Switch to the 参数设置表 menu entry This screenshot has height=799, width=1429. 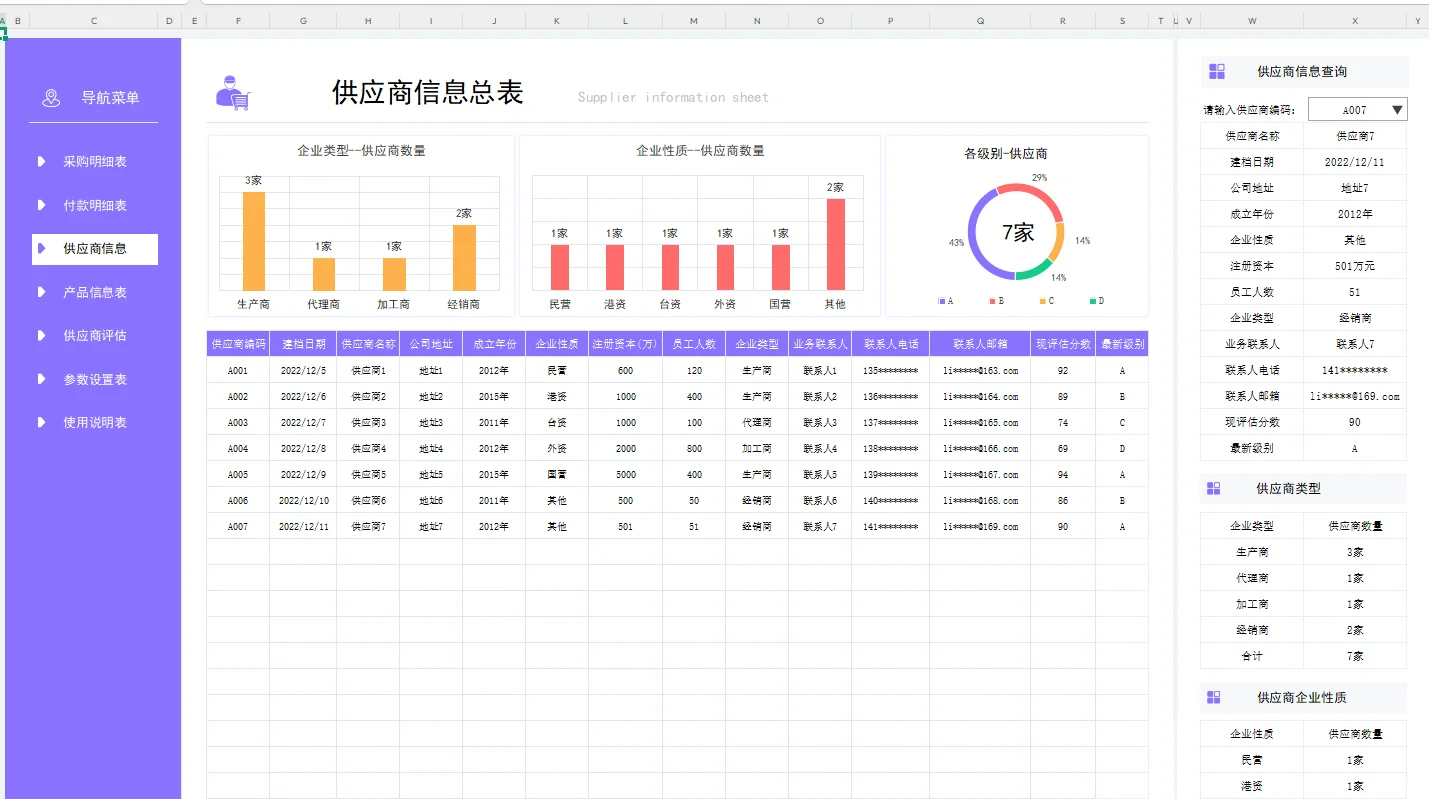93,378
